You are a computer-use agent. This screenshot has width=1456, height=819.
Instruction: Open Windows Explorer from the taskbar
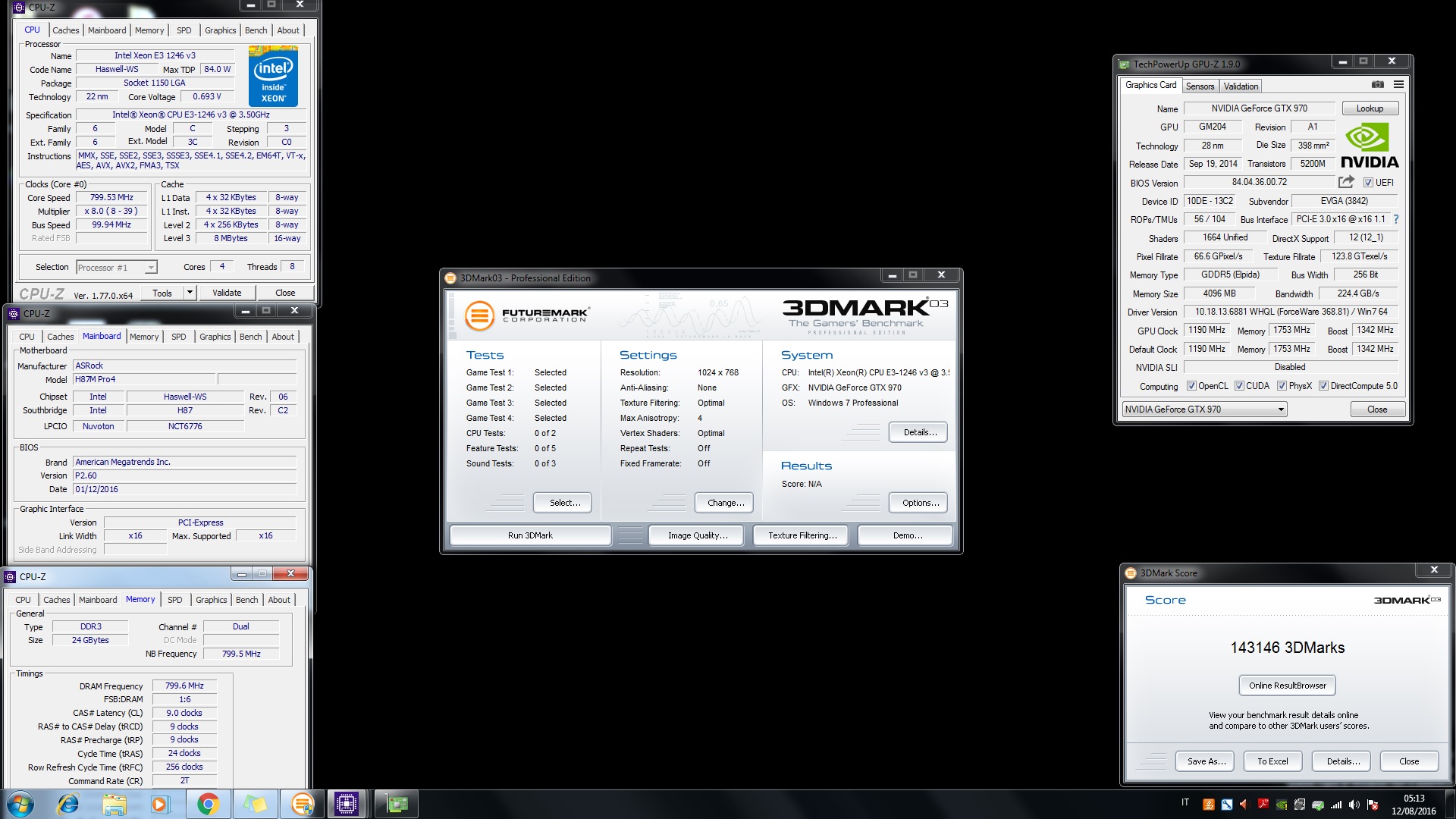pos(115,804)
